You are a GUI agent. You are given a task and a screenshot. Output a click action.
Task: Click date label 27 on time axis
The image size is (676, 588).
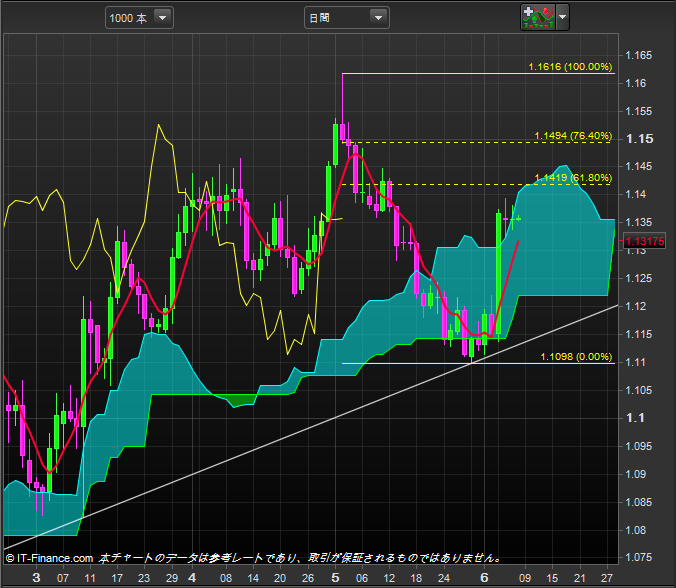pos(607,578)
